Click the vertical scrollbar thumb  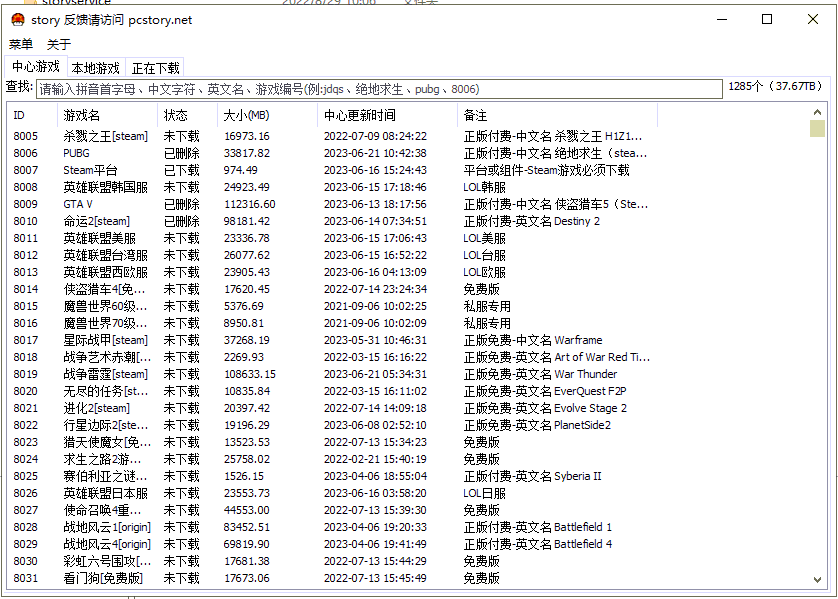817,128
